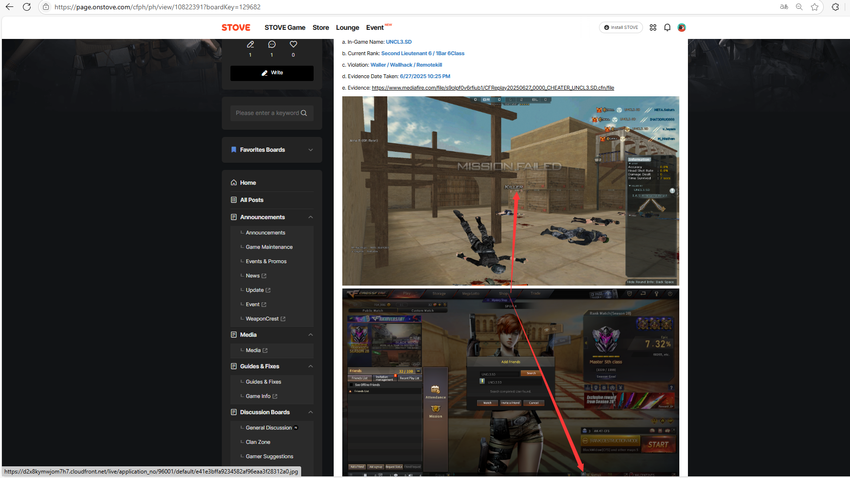Open the STOVE Game menu
Image resolution: width=850 pixels, height=478 pixels.
(285, 28)
